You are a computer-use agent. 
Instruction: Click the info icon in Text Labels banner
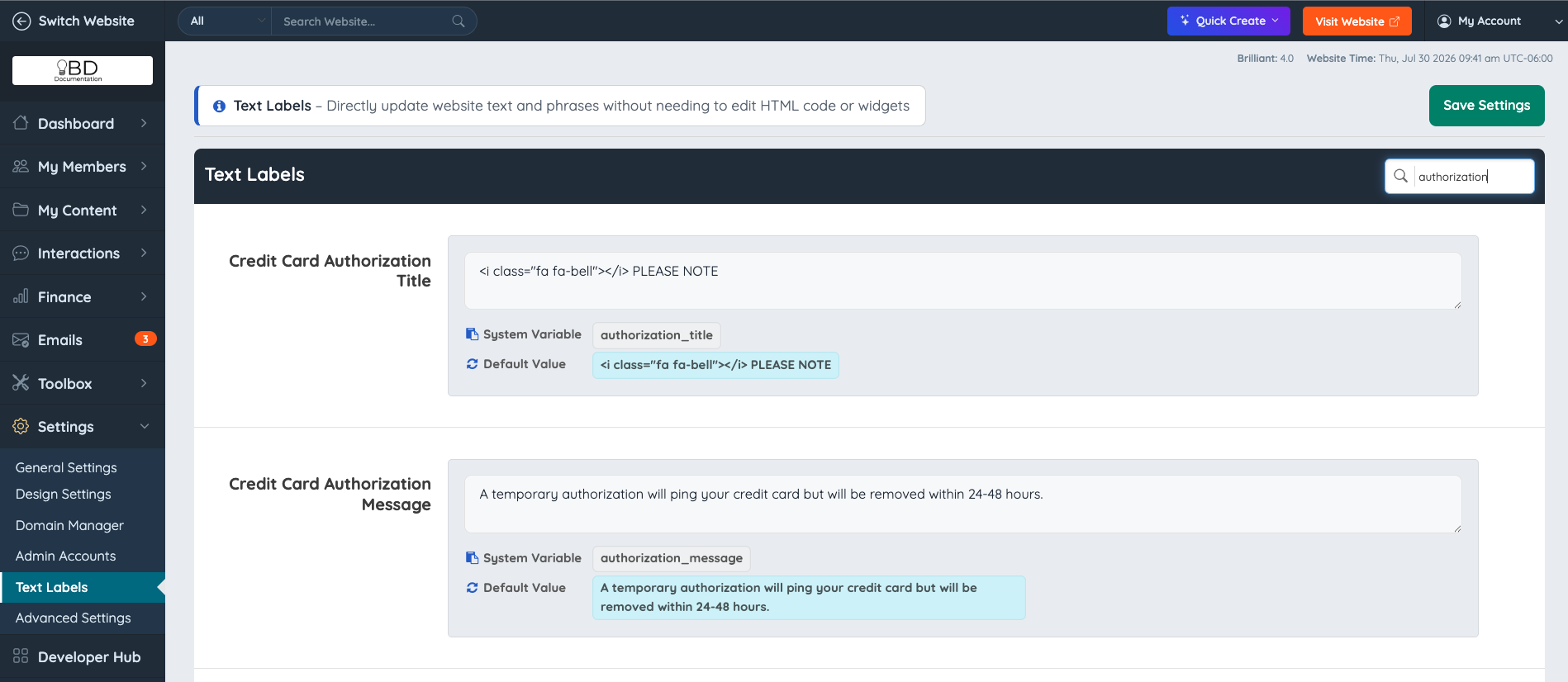(x=220, y=107)
